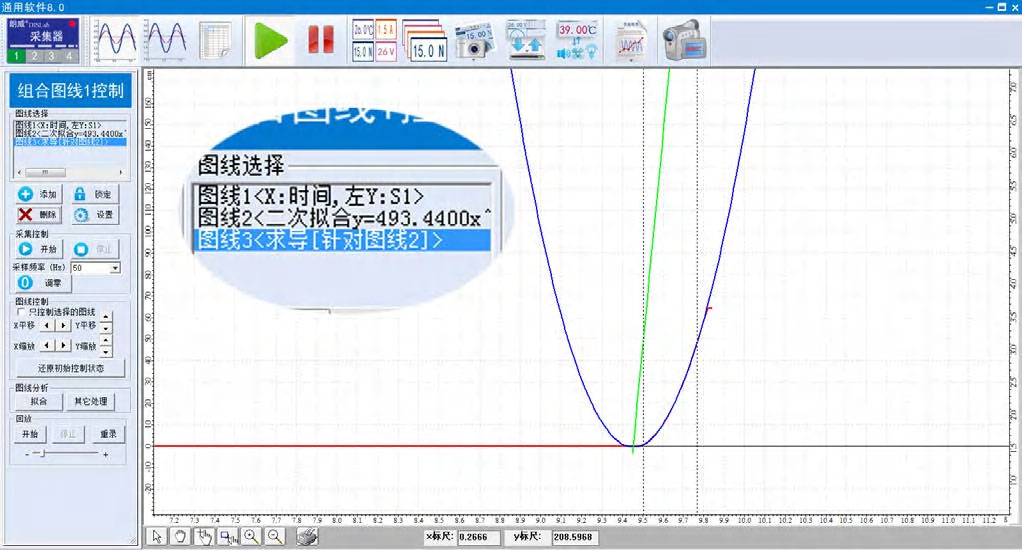The width and height of the screenshot is (1022, 550).
Task: Open the data table spreadsheet icon
Action: pyautogui.click(x=216, y=40)
